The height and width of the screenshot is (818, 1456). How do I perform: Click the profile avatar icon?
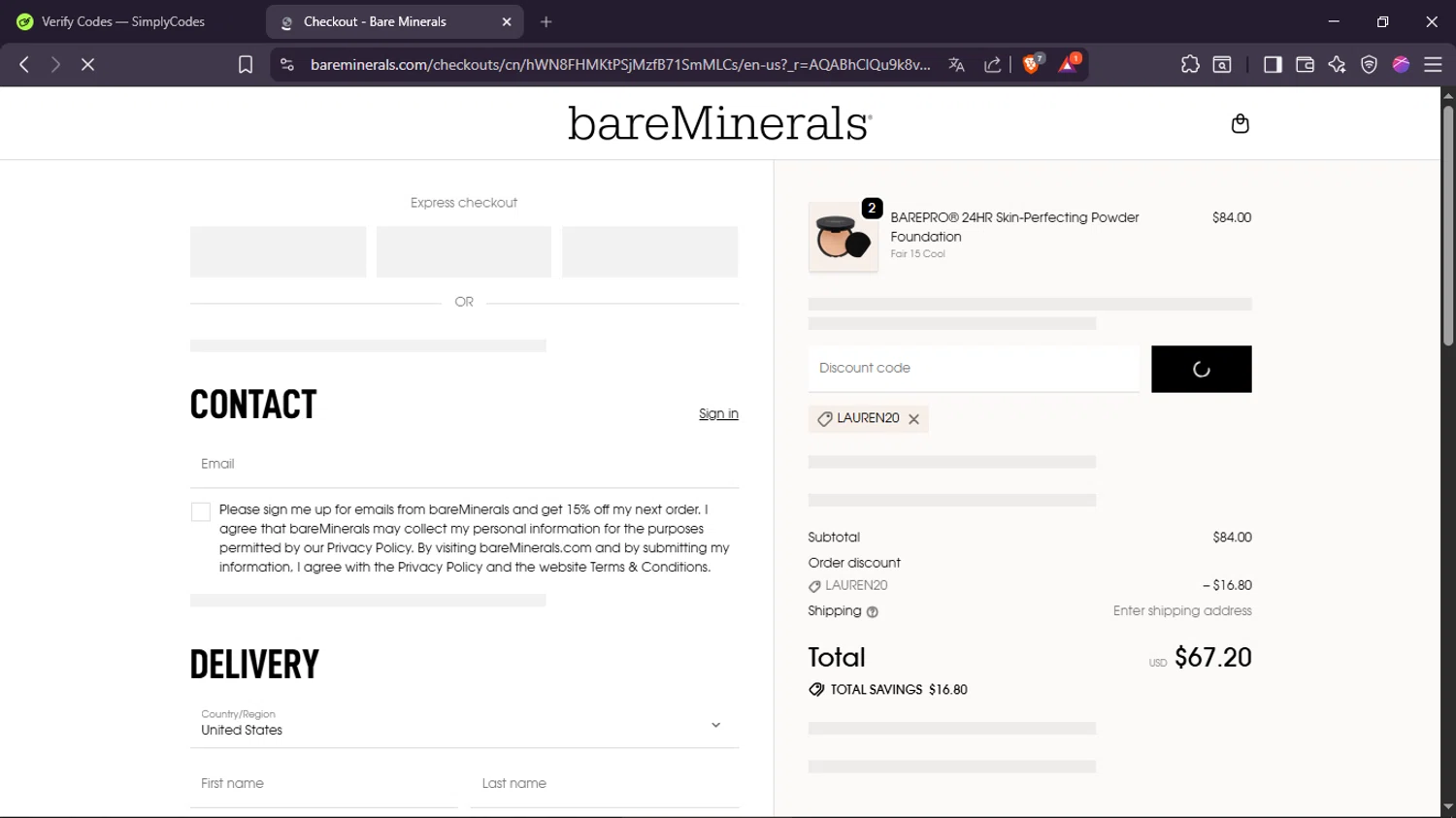click(1401, 64)
